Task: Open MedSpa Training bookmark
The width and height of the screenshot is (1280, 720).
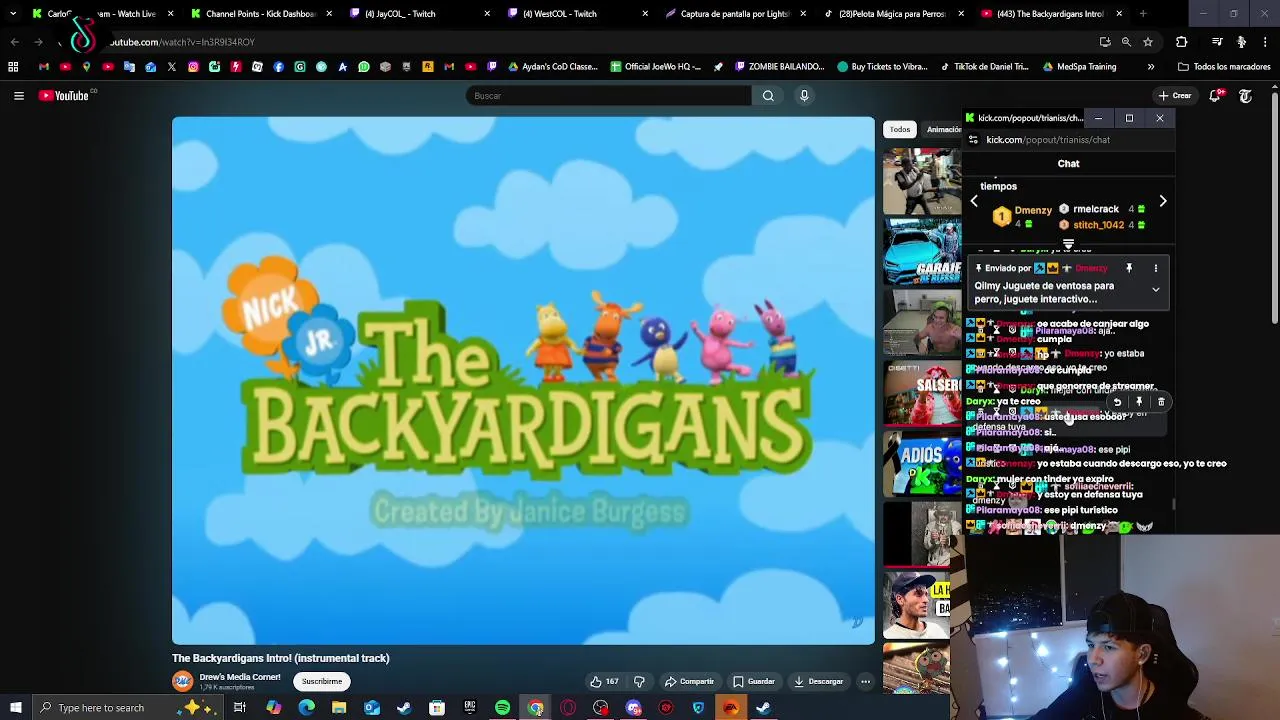Action: [1079, 67]
